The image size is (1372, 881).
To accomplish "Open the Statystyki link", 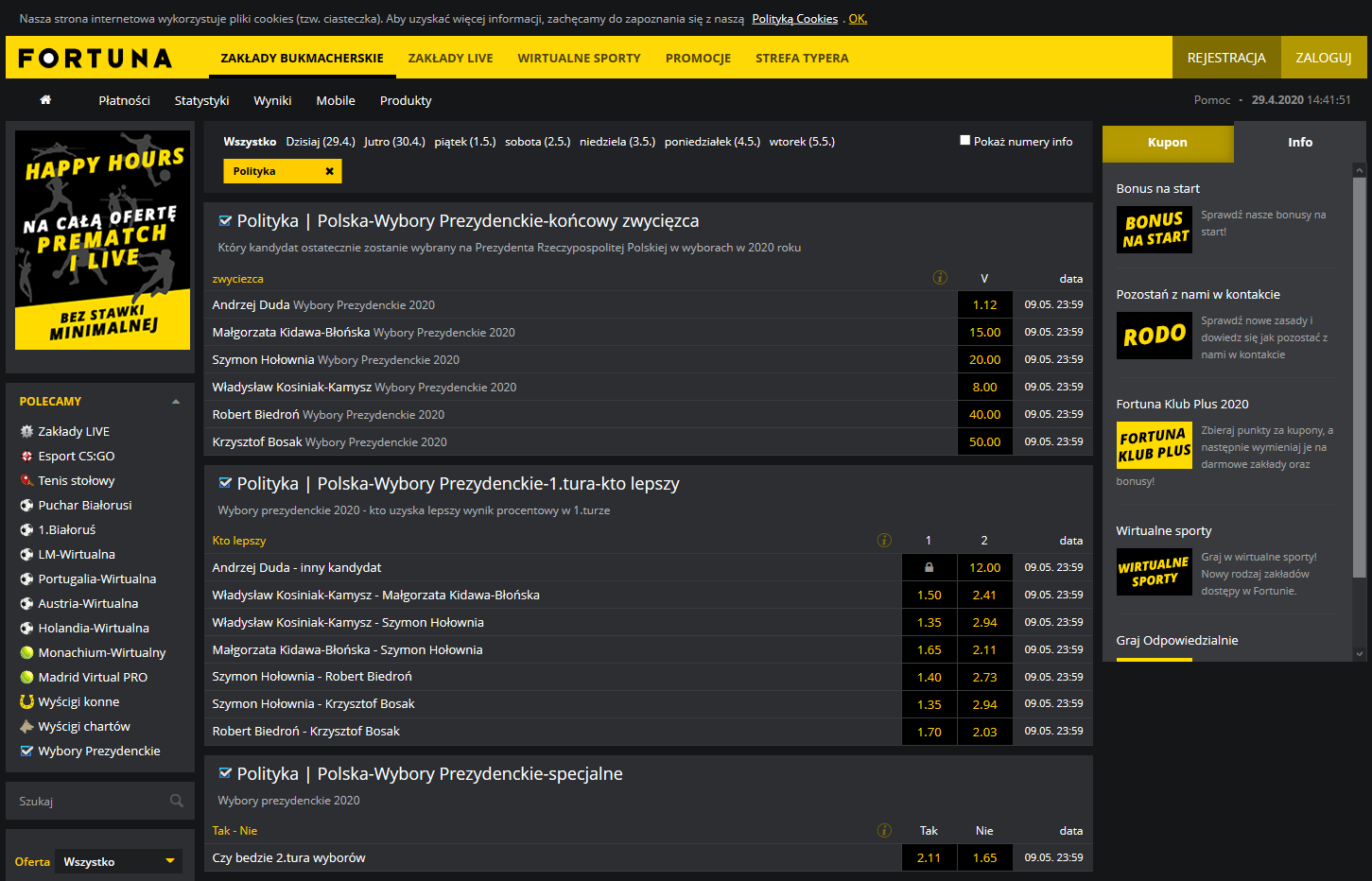I will click(201, 100).
